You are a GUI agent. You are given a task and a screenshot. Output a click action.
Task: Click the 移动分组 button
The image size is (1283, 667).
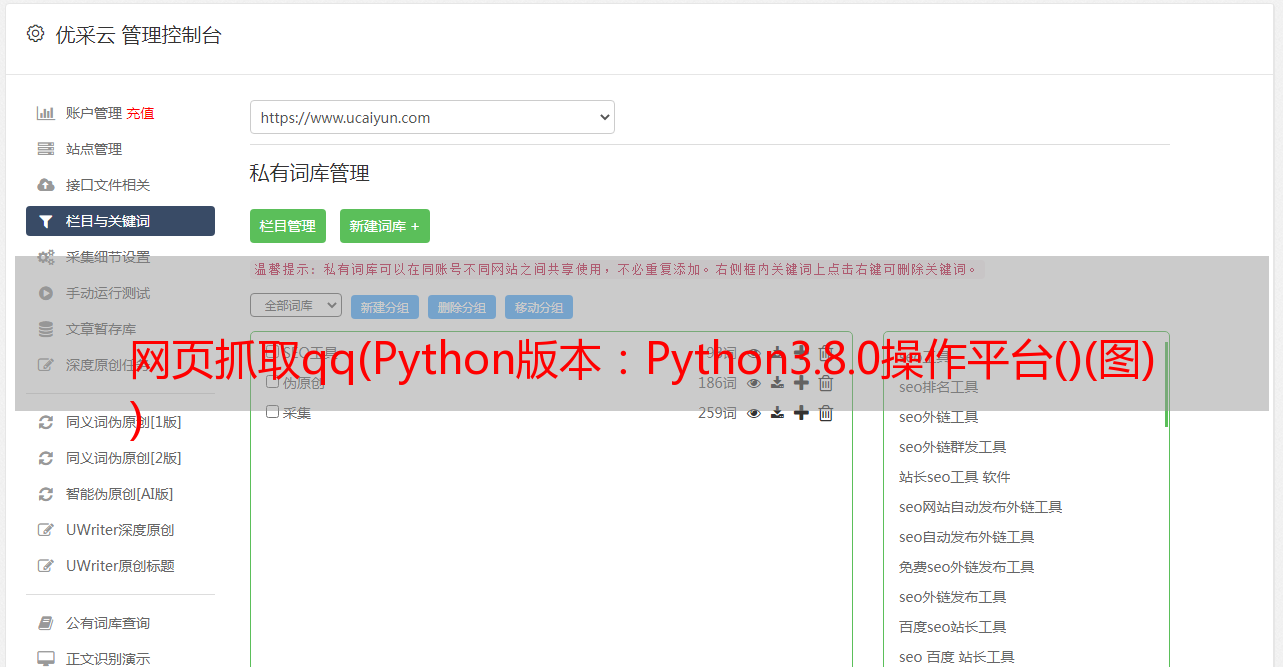pyautogui.click(x=539, y=307)
